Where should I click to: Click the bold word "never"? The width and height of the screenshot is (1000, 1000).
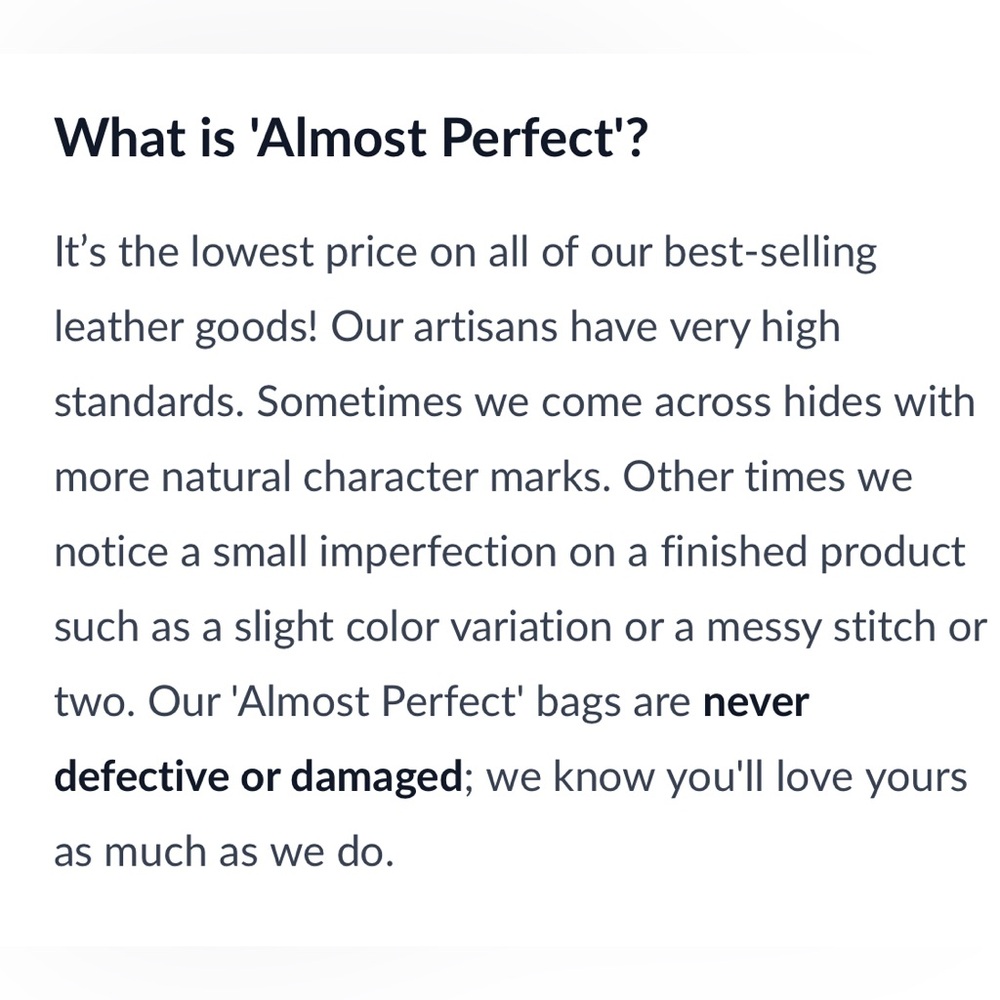755,703
